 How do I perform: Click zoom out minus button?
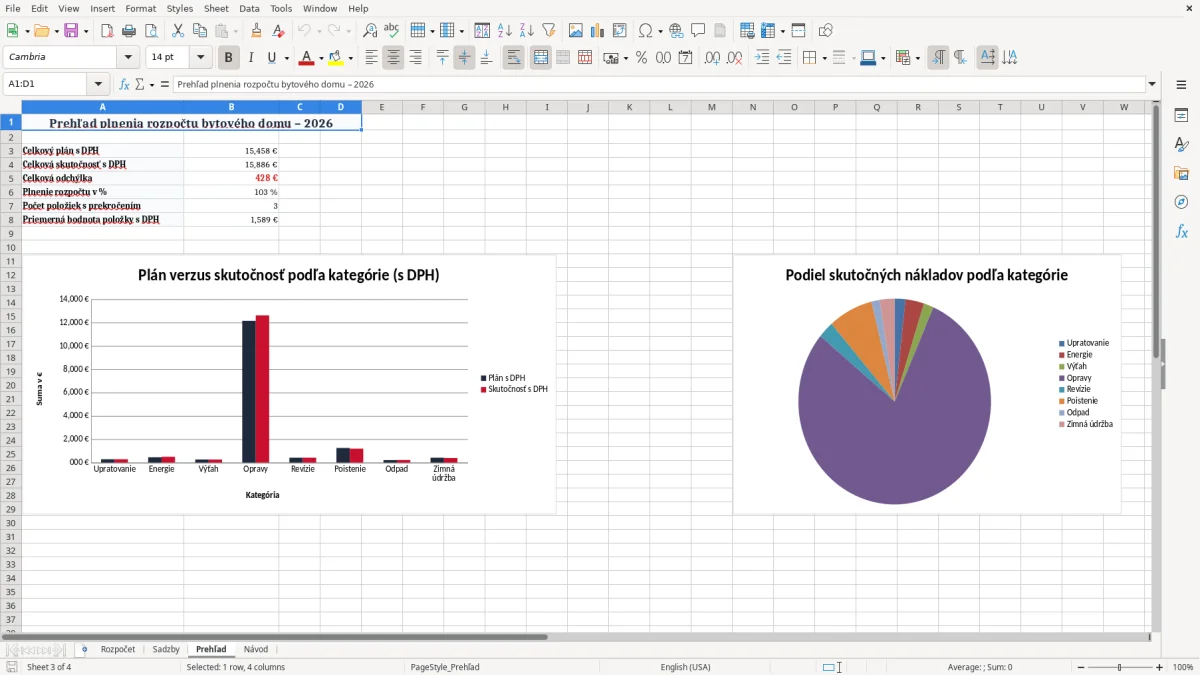[x=1081, y=667]
